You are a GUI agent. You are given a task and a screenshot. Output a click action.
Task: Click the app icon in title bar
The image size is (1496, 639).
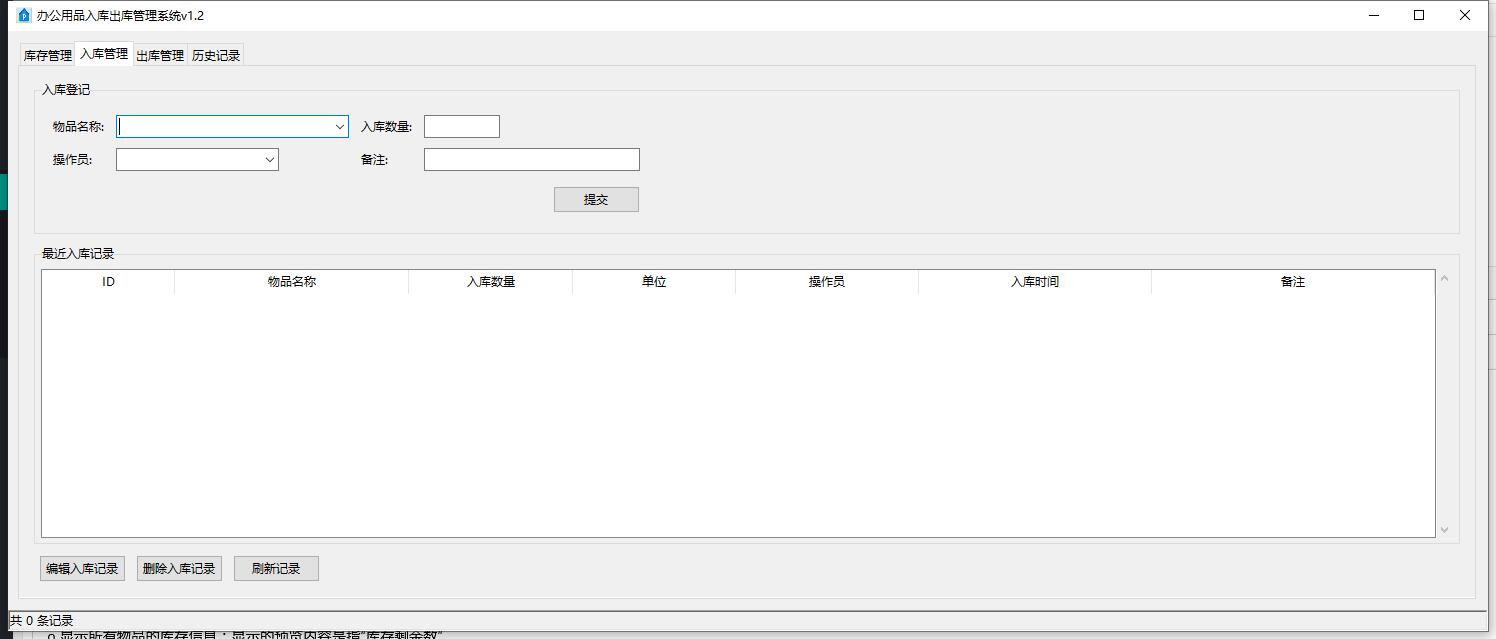point(24,16)
